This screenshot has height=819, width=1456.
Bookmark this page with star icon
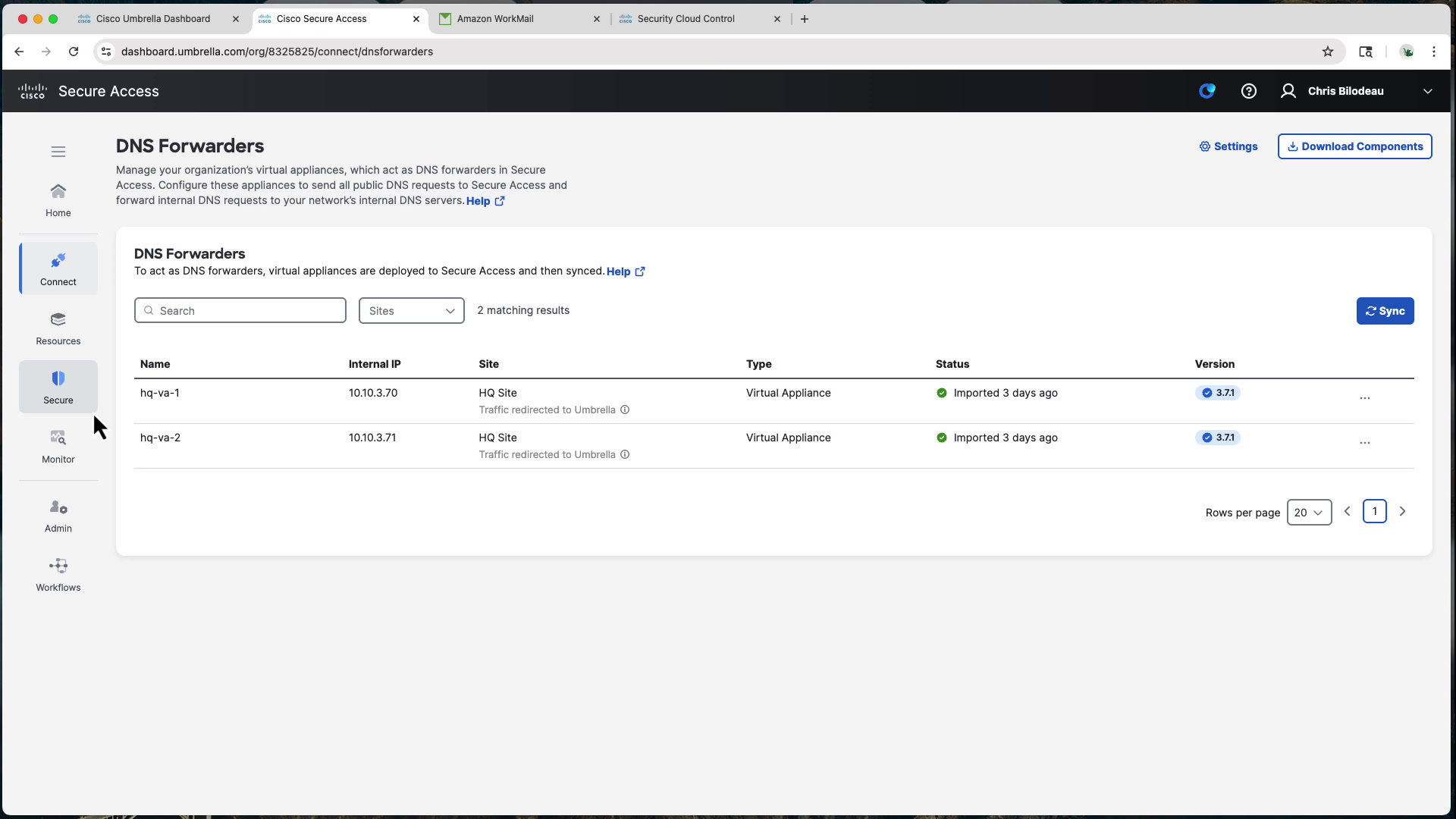pyautogui.click(x=1328, y=52)
